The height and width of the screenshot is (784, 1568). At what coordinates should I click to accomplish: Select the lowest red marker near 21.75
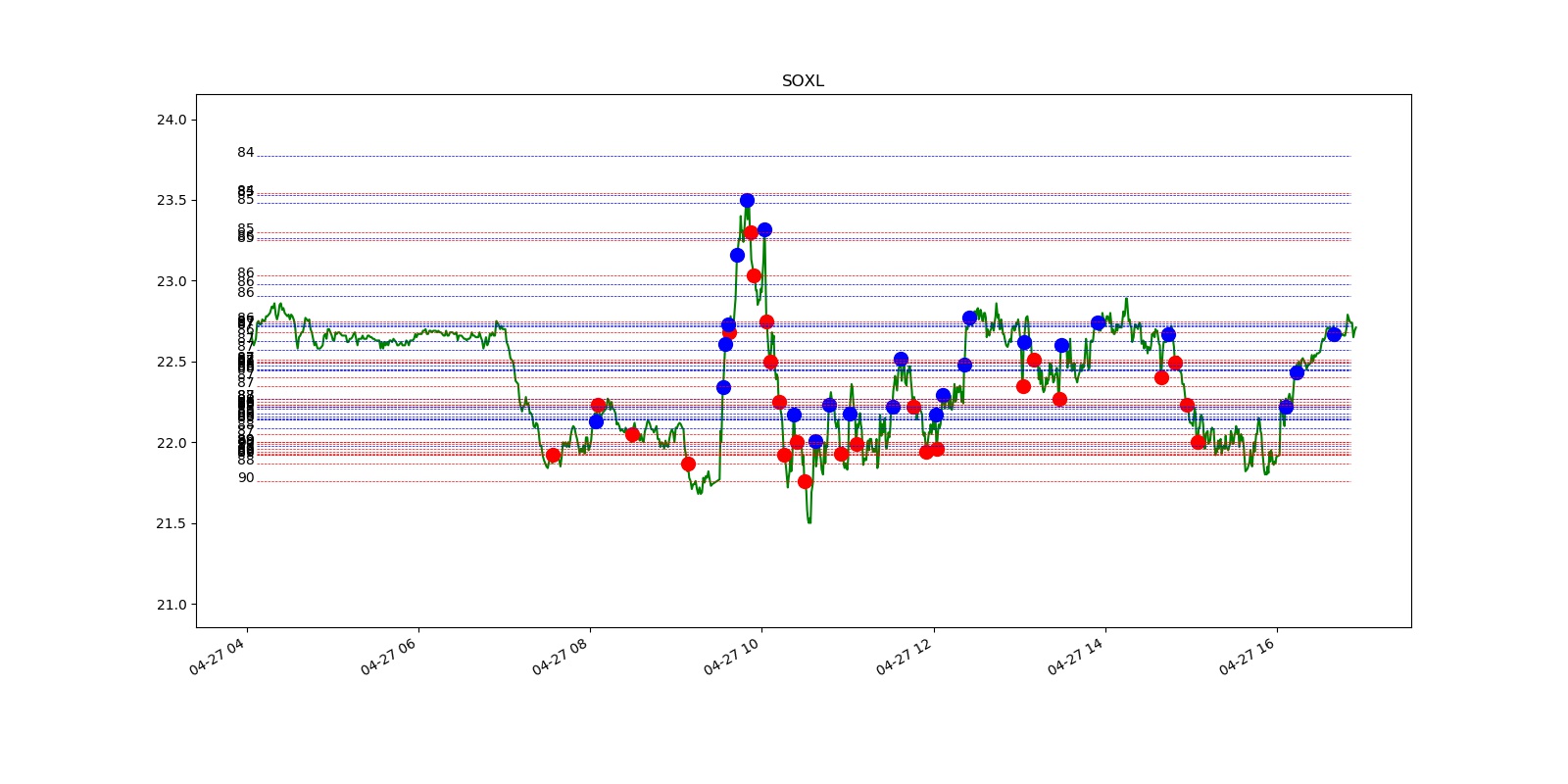pos(805,481)
